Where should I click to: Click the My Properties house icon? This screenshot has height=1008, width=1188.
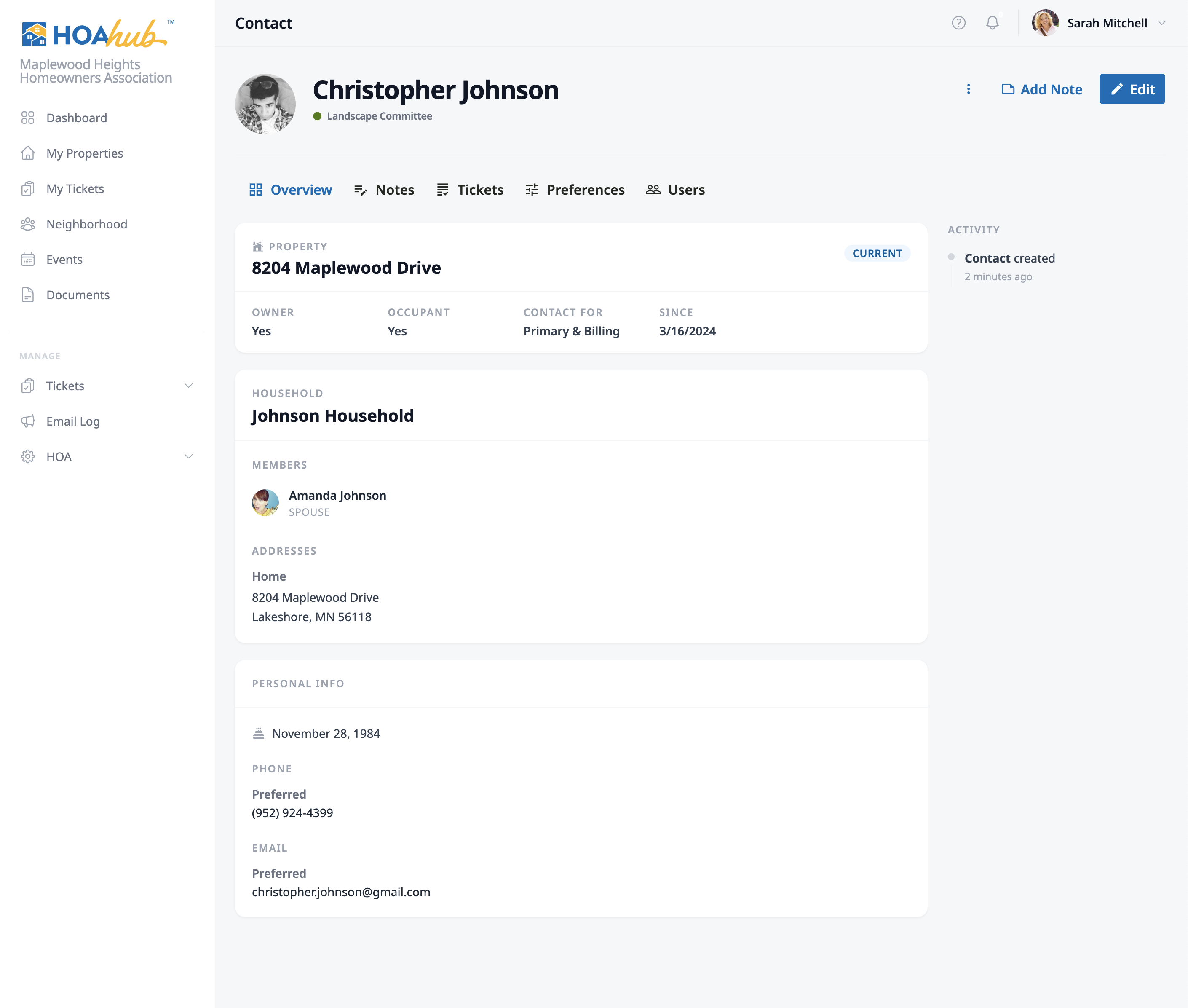[x=27, y=153]
